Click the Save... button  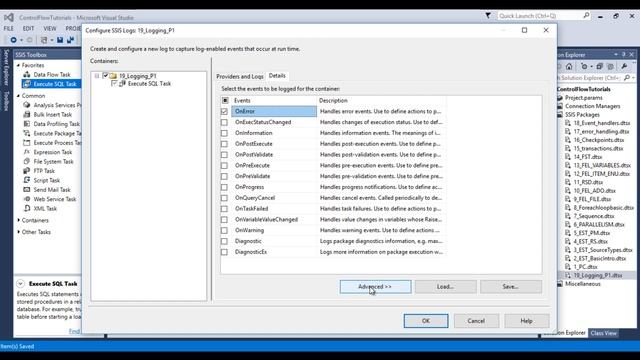point(511,287)
